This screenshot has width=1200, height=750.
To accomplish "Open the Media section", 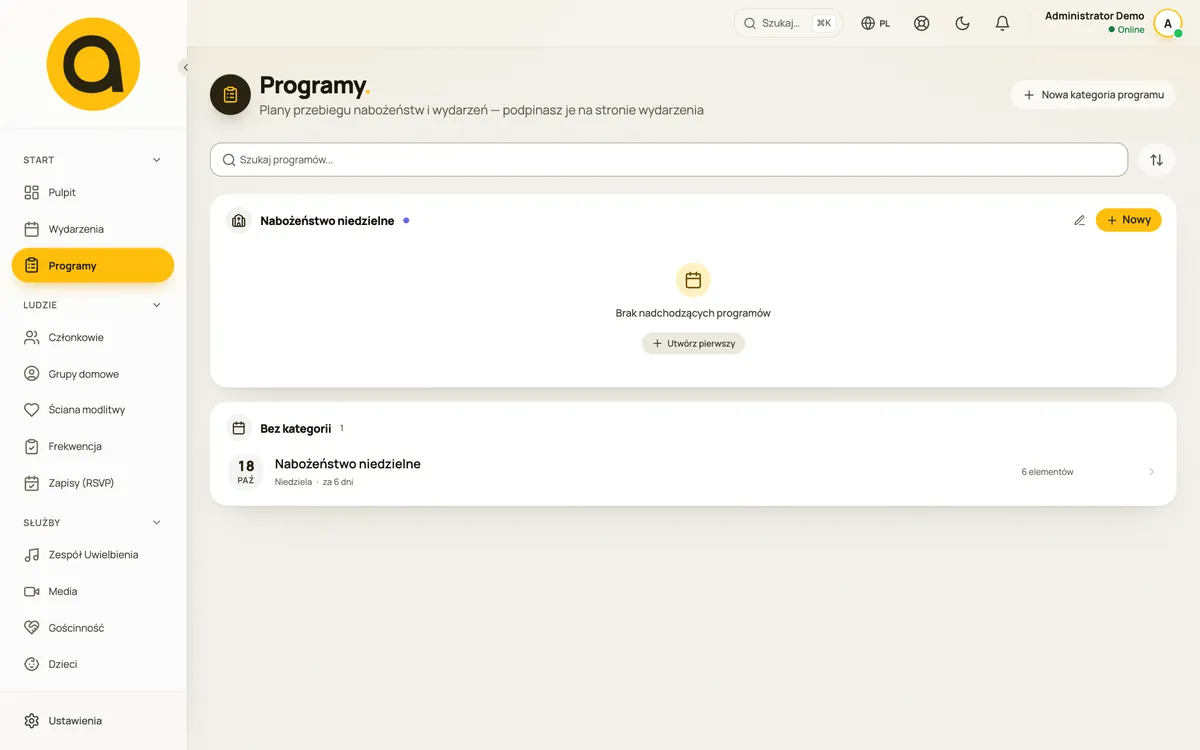I will [93, 591].
